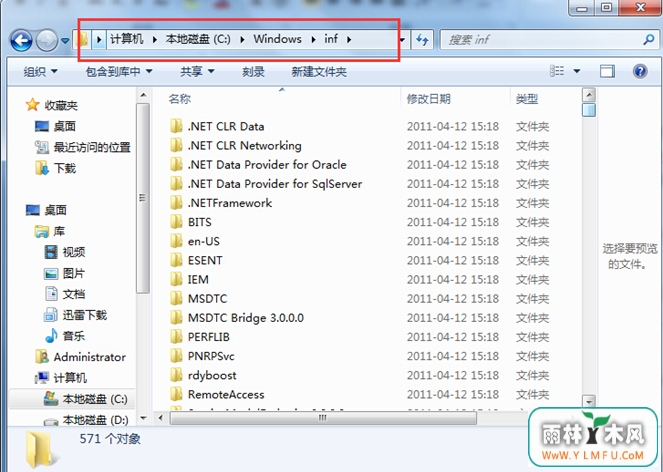The image size is (663, 472).
Task: Sort by the 名称 column header
Action: coord(180,99)
